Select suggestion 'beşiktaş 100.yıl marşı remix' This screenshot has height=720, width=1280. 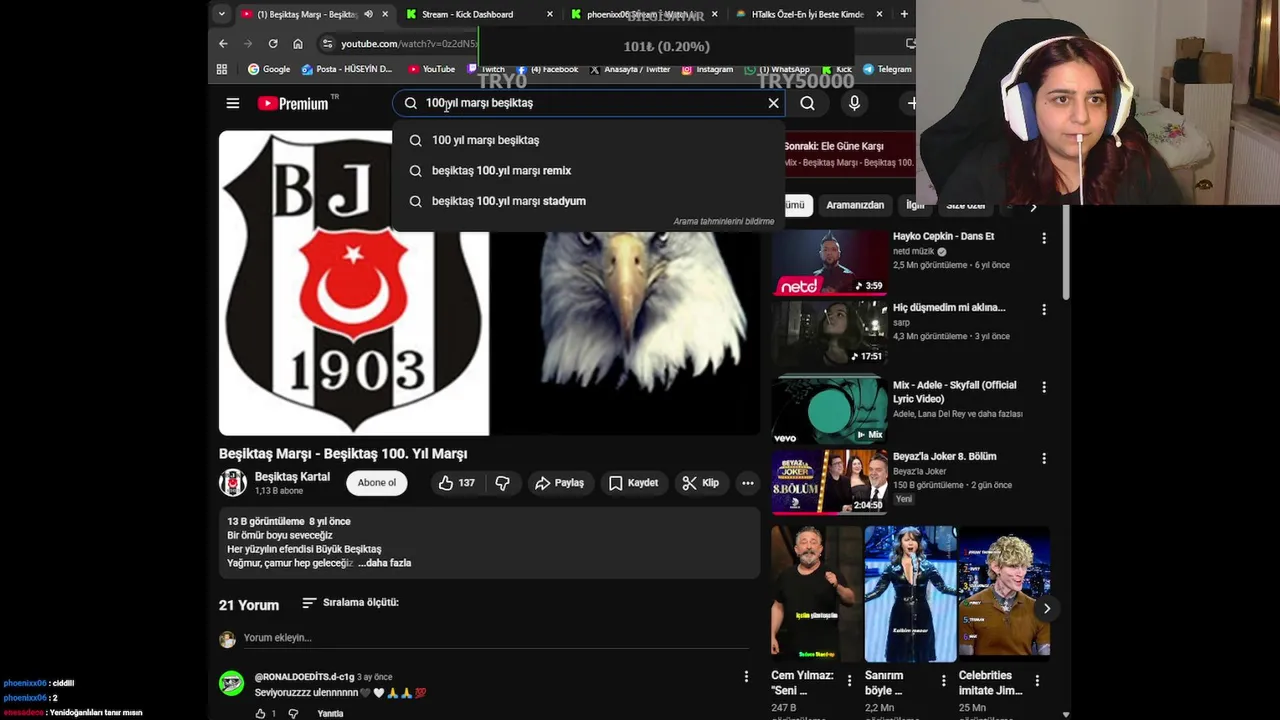[x=588, y=170]
